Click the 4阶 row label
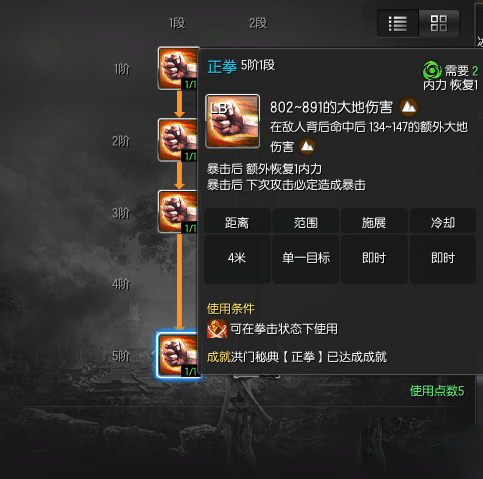This screenshot has width=483, height=479. coord(121,284)
